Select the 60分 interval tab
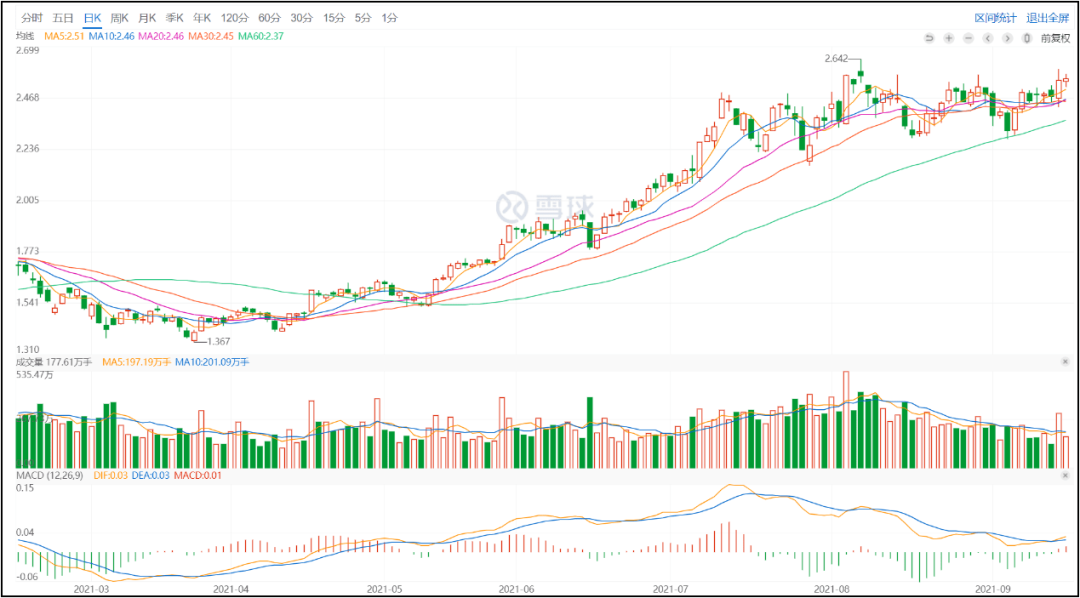The height and width of the screenshot is (598, 1080). (x=269, y=19)
